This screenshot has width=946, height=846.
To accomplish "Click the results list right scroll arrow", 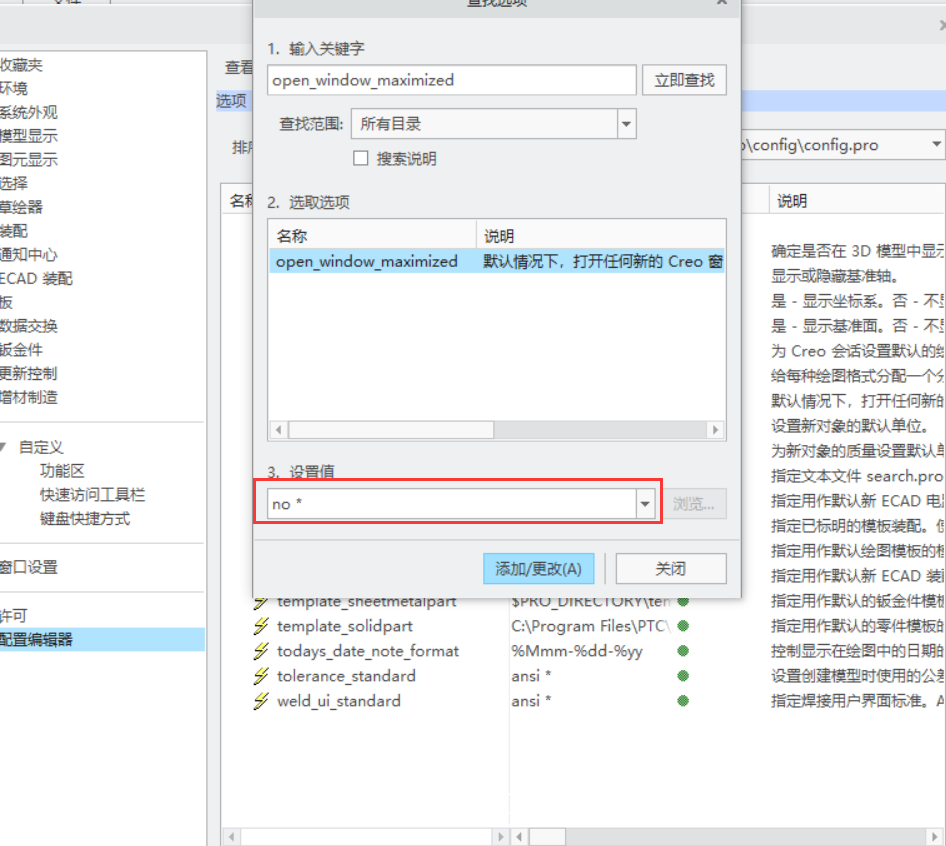I will (716, 430).
